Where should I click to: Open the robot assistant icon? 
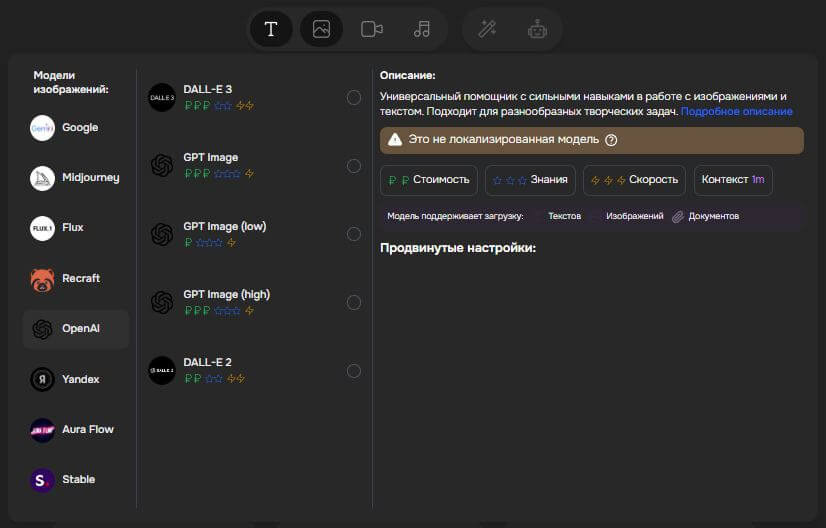coord(538,29)
